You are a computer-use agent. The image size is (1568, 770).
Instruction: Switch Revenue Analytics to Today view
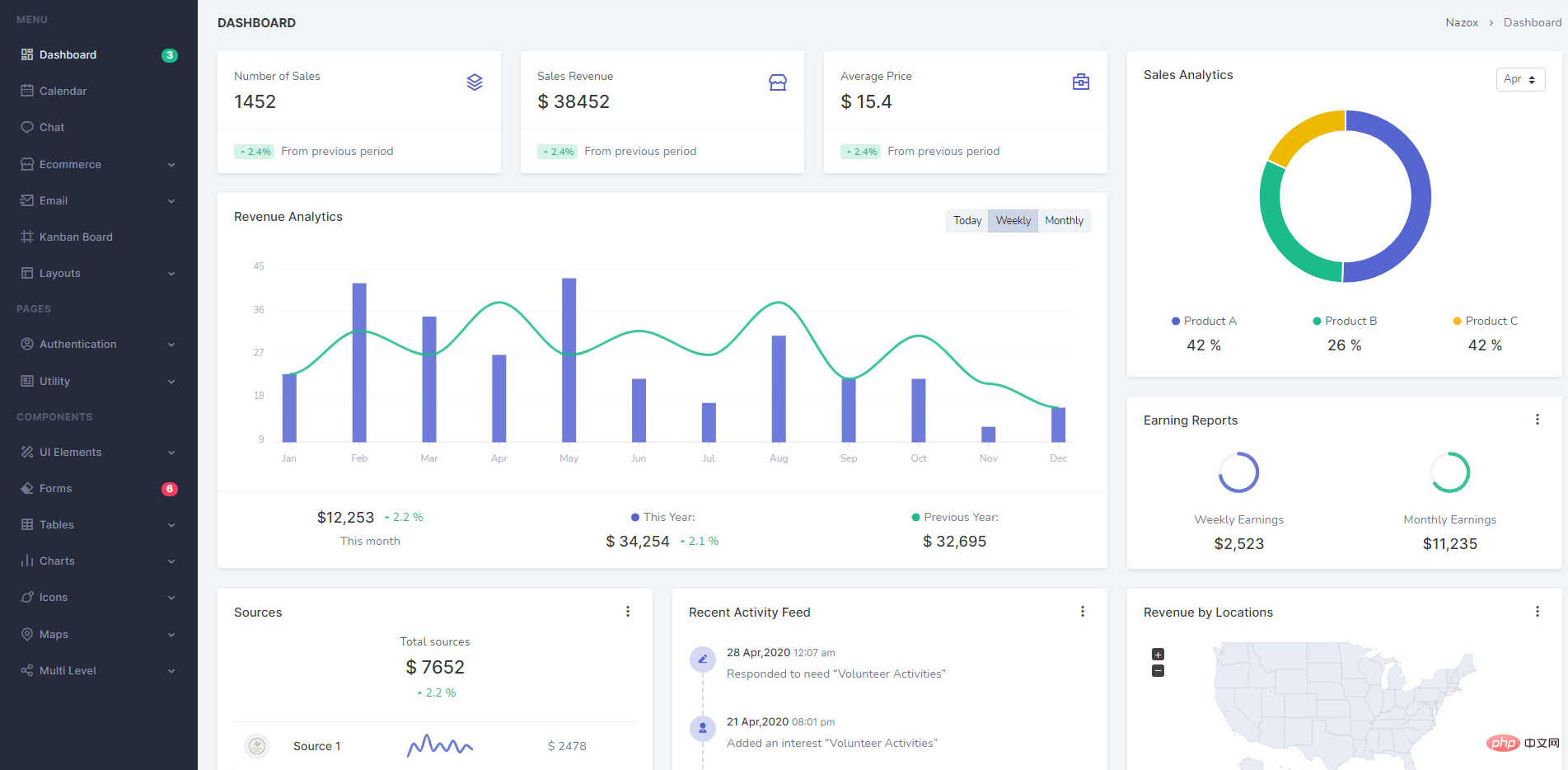point(967,221)
